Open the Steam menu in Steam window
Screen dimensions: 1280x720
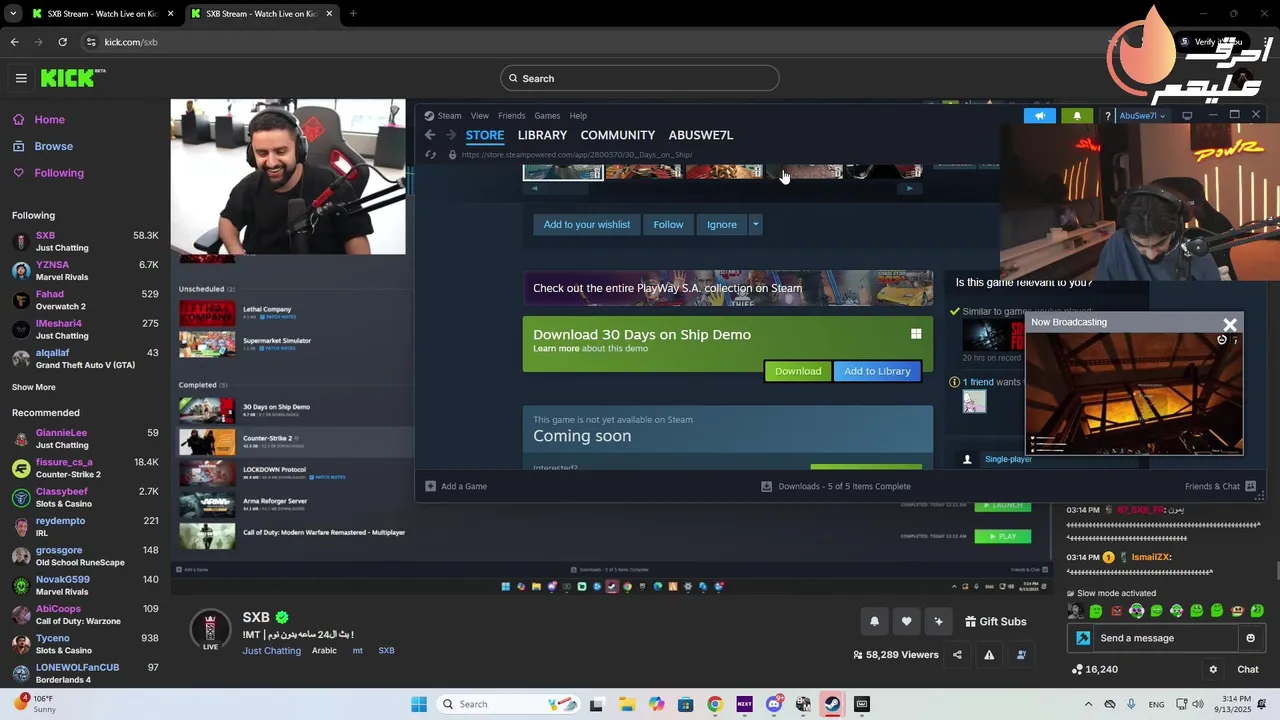coord(449,115)
